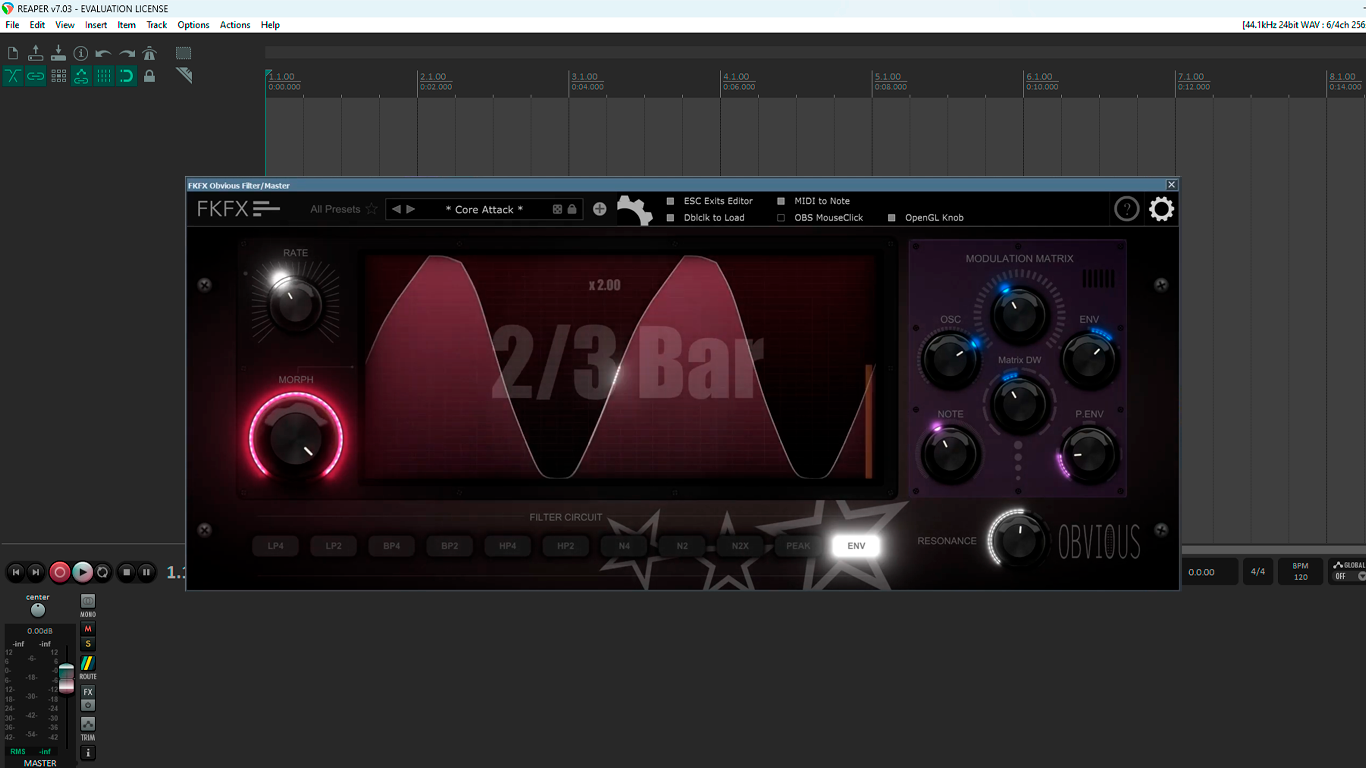Click the Redo arrow icon
1366x768 pixels.
[127, 53]
